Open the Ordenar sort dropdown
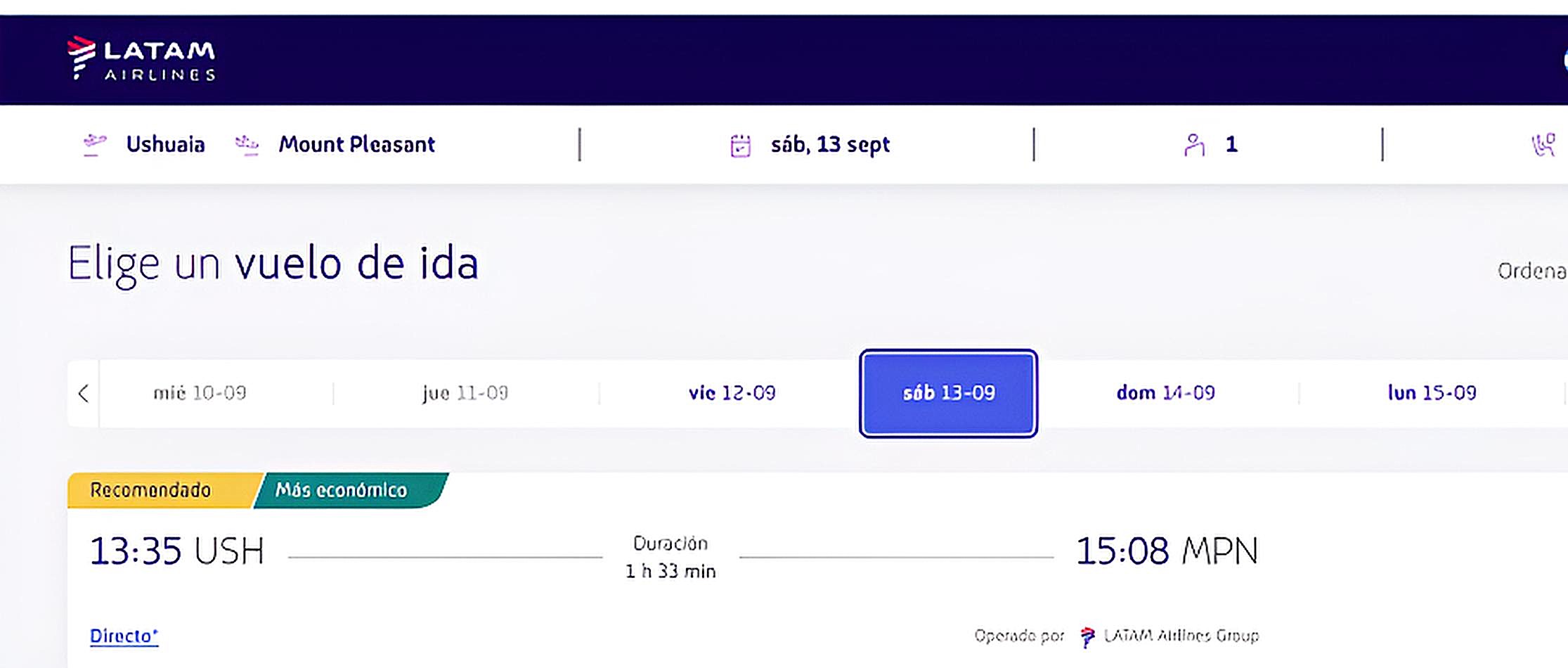This screenshot has height=668, width=1568. click(x=1532, y=271)
